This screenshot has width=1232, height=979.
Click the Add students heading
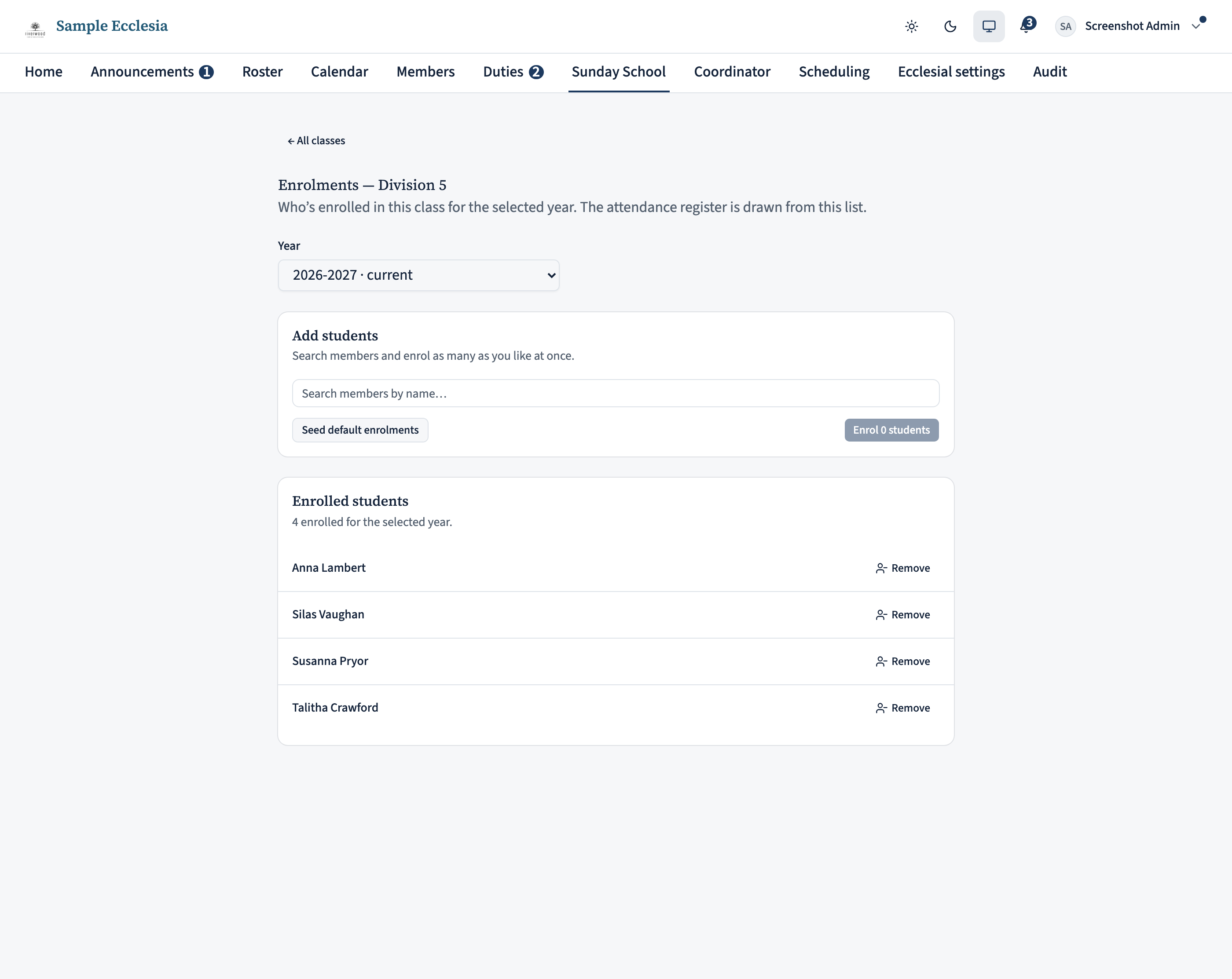click(335, 336)
